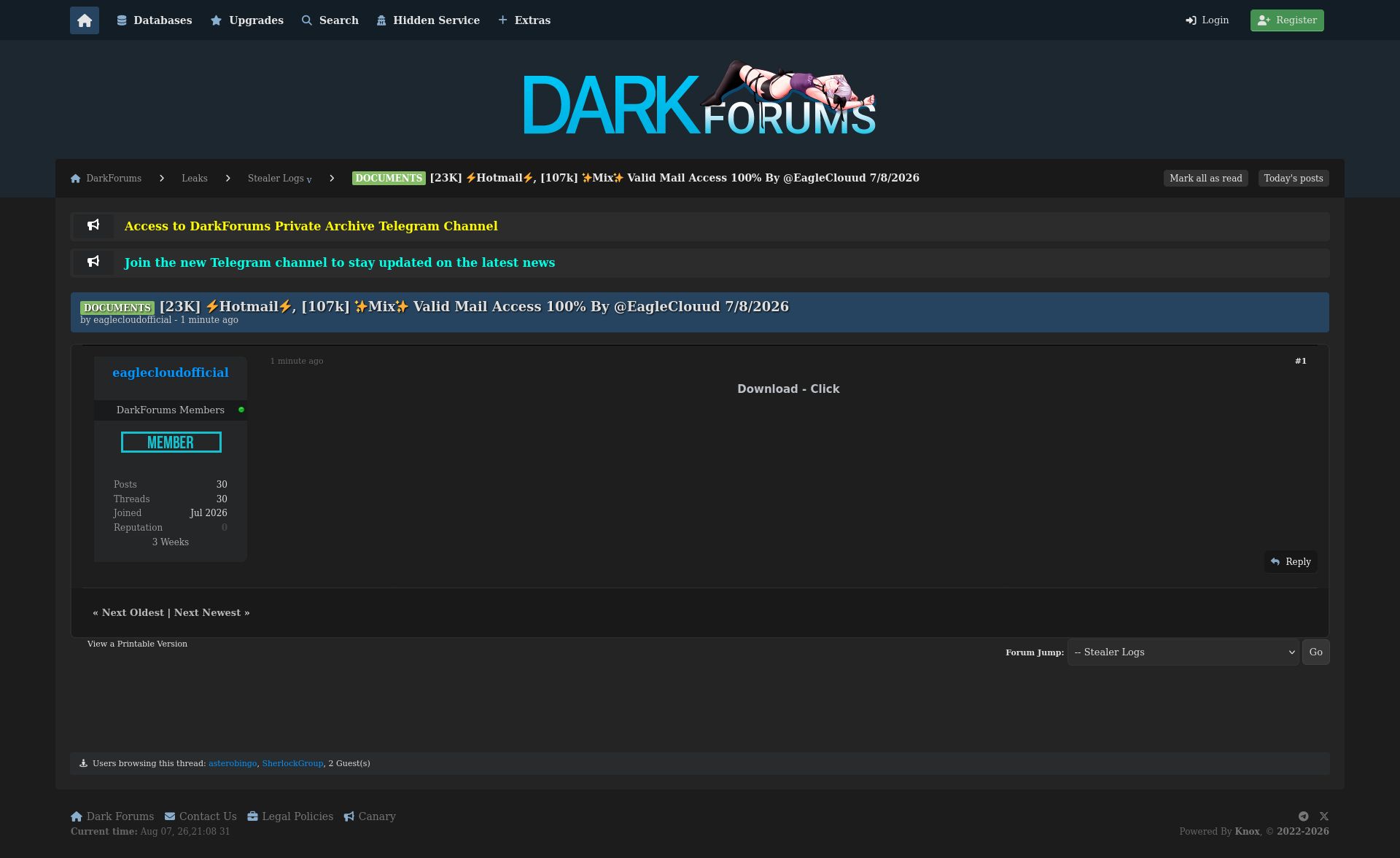The height and width of the screenshot is (858, 1400).
Task: Click the Login link
Action: (1207, 20)
